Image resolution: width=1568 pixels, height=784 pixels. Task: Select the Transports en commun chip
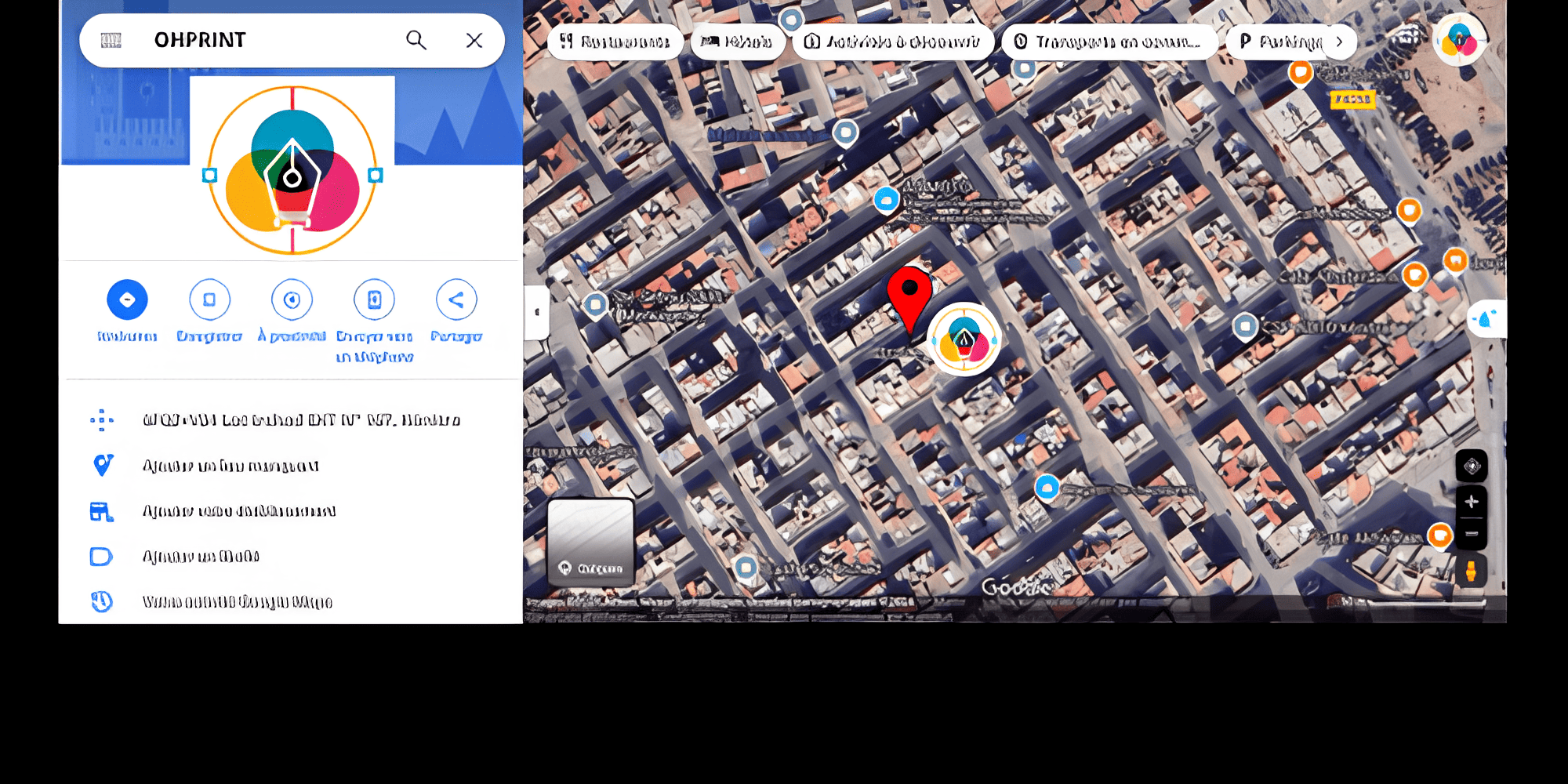pyautogui.click(x=1109, y=42)
